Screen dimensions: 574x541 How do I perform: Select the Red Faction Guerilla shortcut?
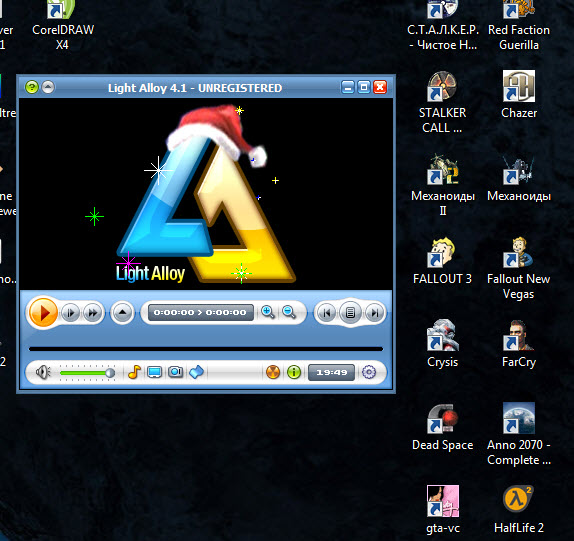click(x=519, y=26)
